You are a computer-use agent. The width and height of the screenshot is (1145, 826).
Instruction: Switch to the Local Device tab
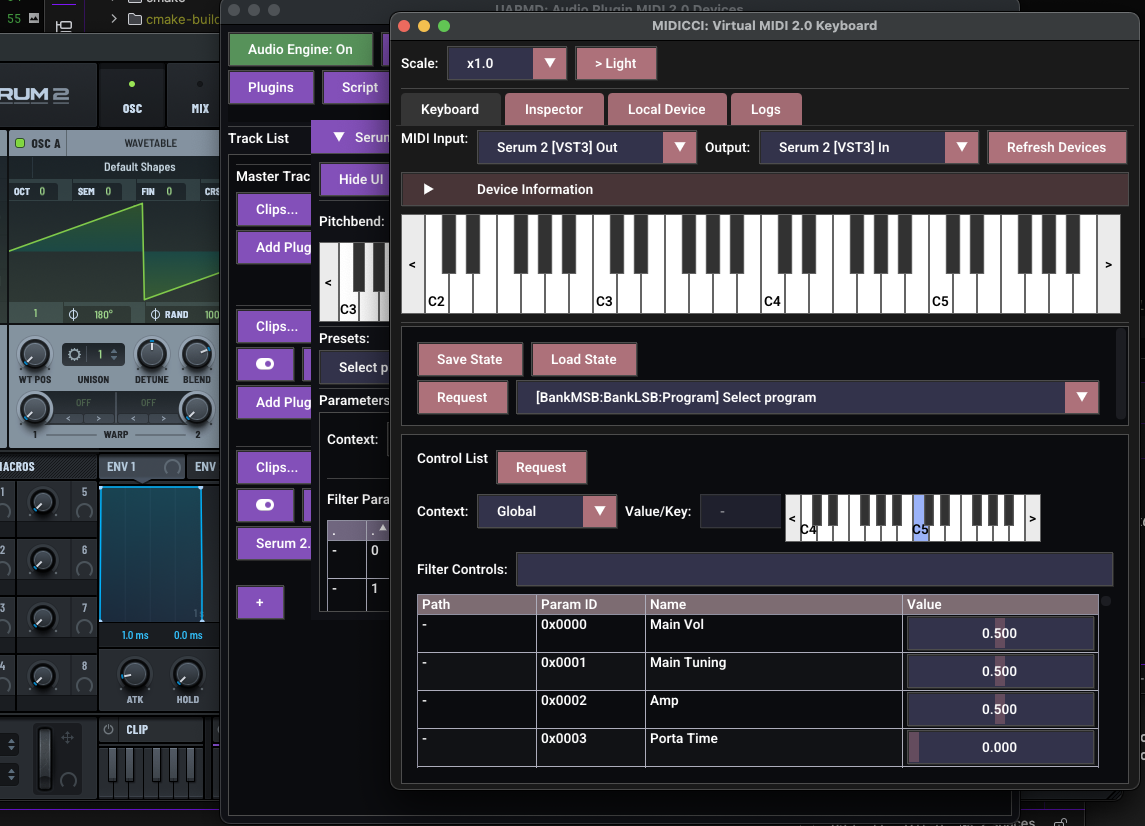click(x=667, y=110)
